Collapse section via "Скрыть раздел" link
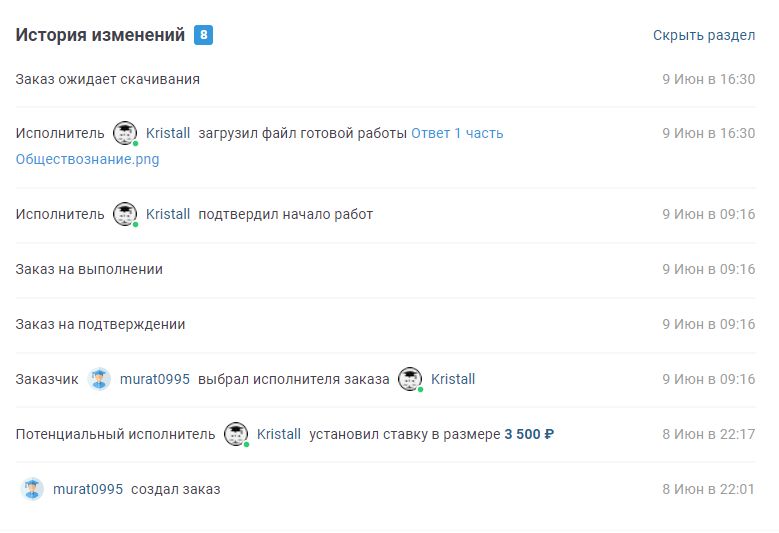779x533 pixels. [703, 35]
